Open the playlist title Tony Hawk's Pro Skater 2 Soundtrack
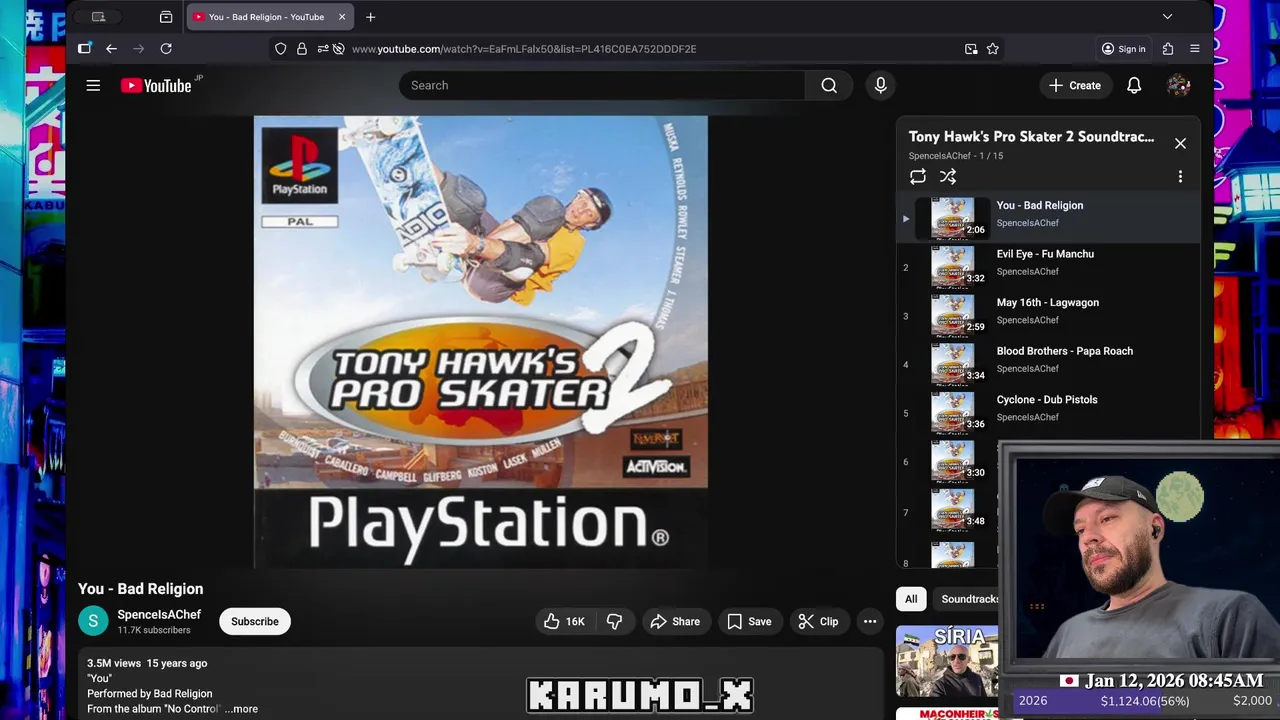Viewport: 1280px width, 720px height. coord(1031,137)
